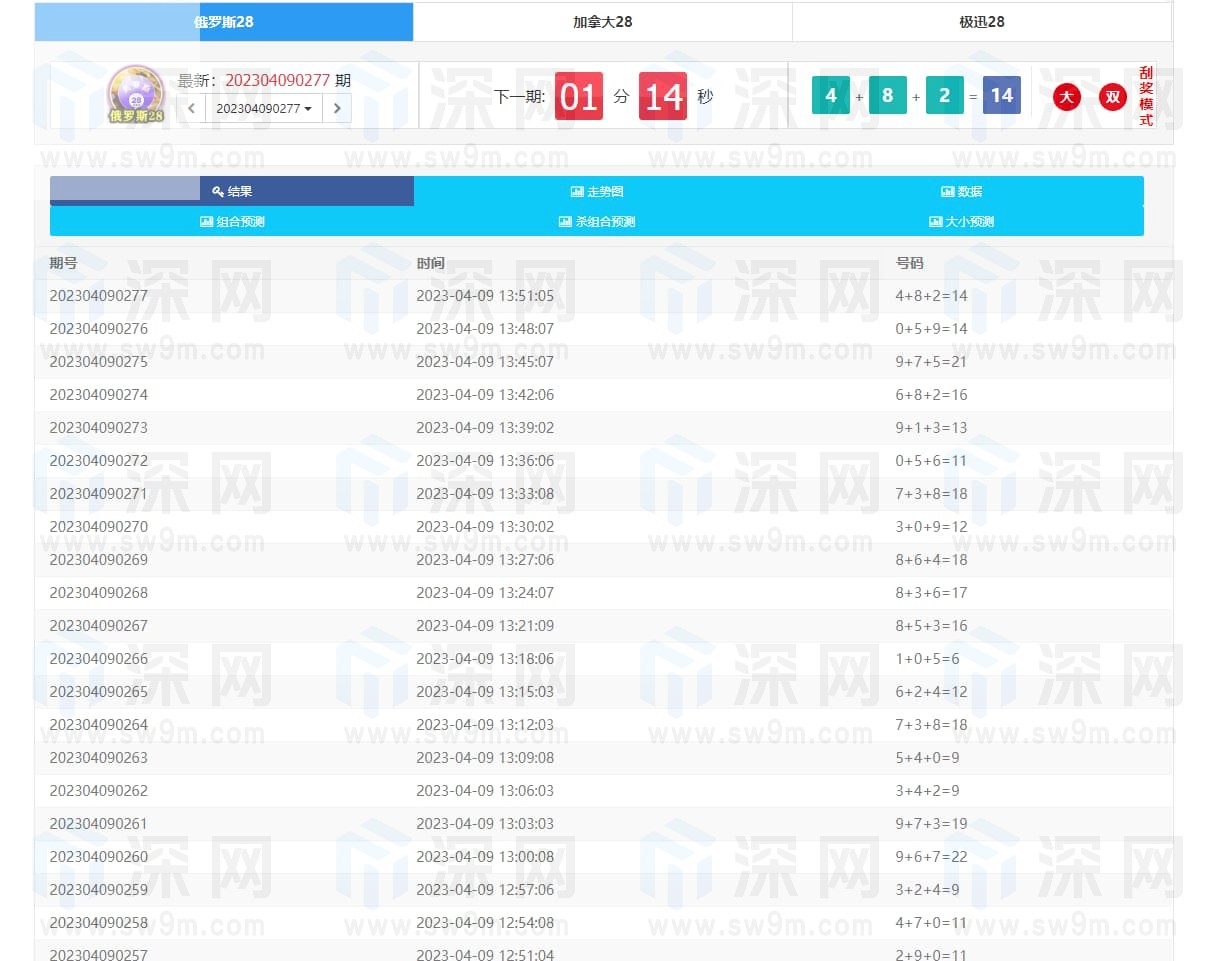Toggle 刮奖模式 scratch mode
This screenshot has width=1210, height=961.
pos(1146,96)
